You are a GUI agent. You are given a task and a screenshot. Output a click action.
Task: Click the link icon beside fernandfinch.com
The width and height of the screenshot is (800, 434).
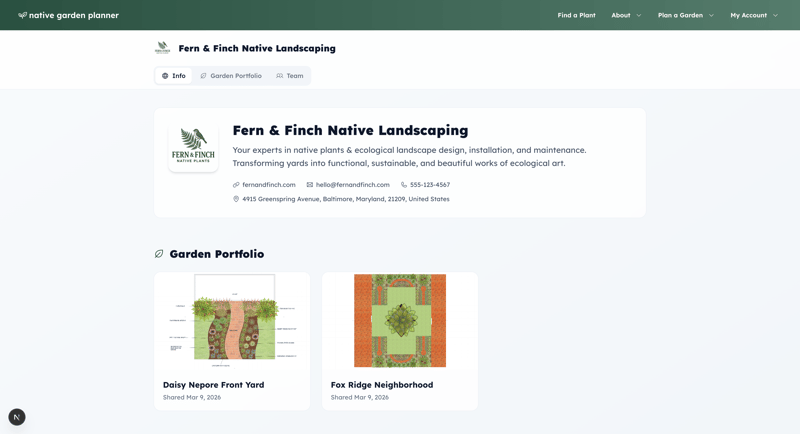236,185
